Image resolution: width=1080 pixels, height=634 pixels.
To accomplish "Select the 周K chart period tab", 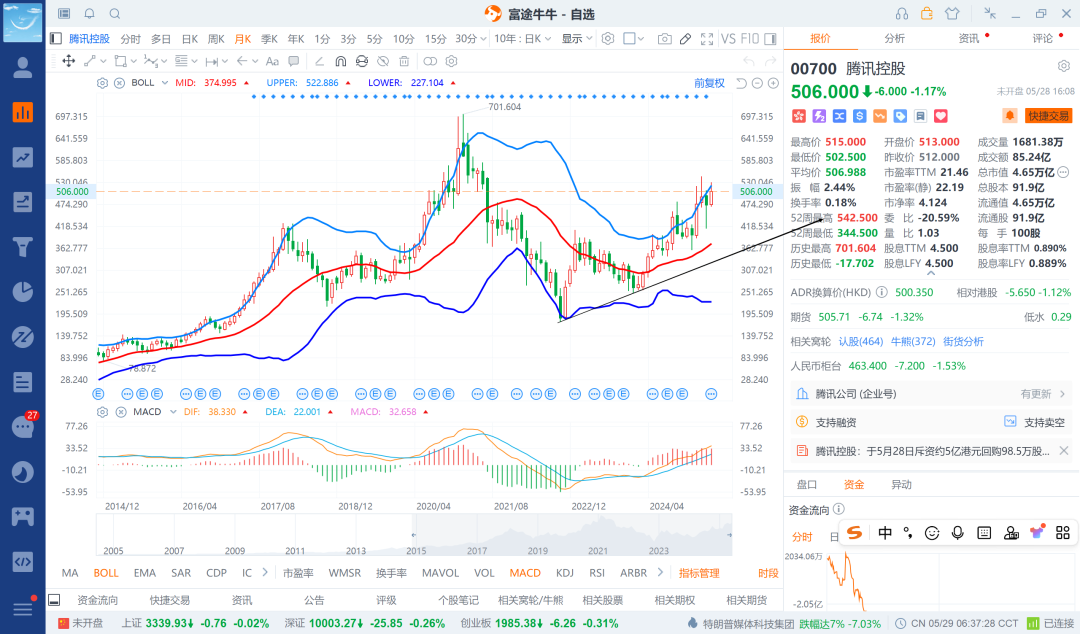I will click(x=216, y=39).
